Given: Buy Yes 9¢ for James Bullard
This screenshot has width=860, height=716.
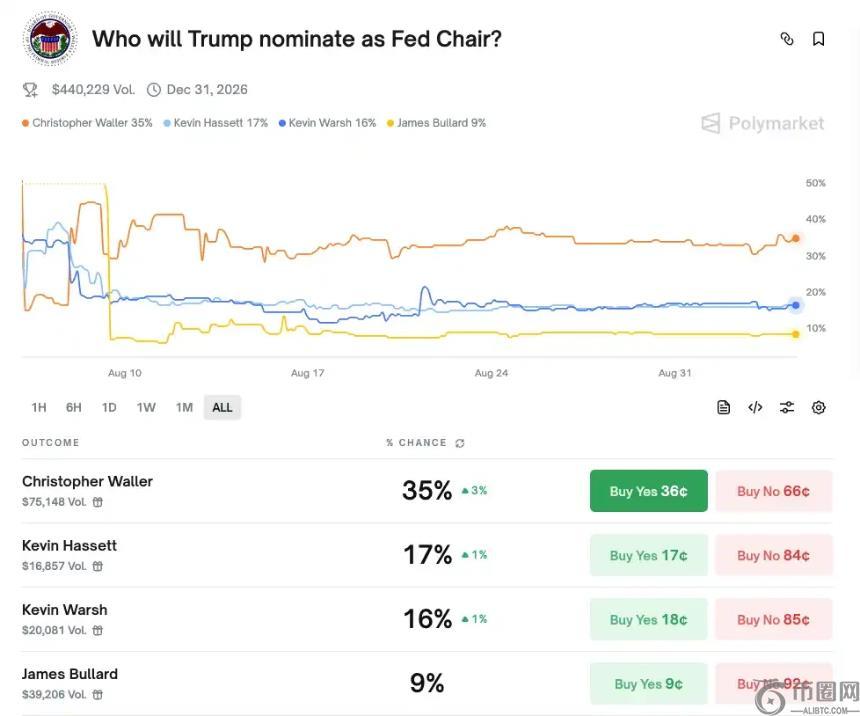Looking at the screenshot, I should [x=648, y=683].
